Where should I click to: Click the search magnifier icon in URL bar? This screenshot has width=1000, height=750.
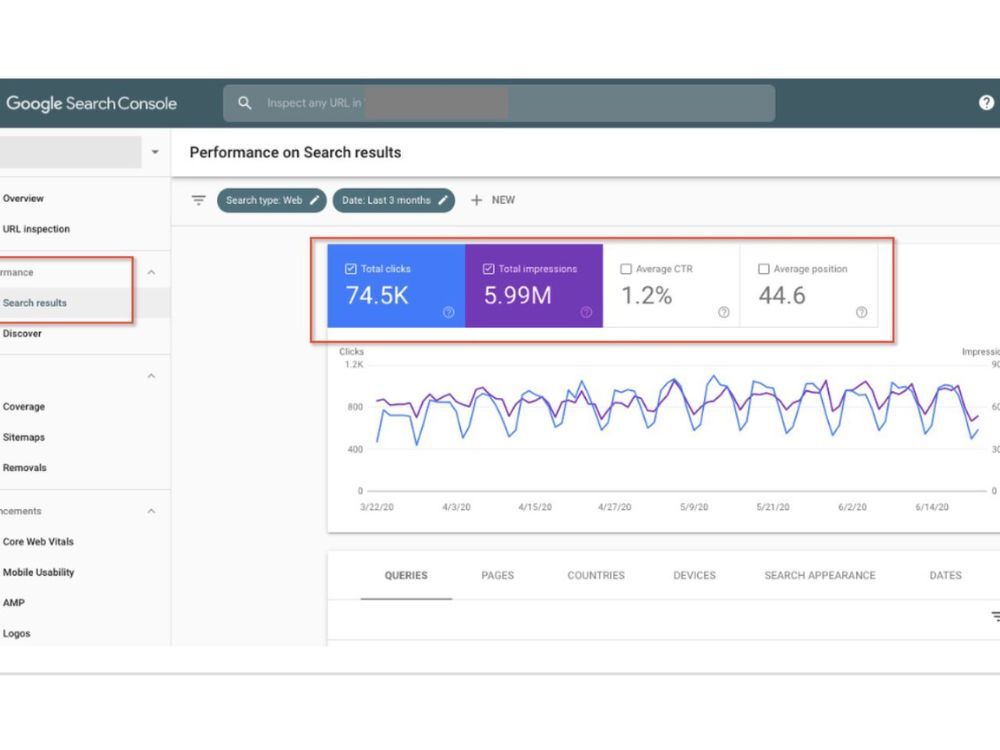[x=244, y=103]
